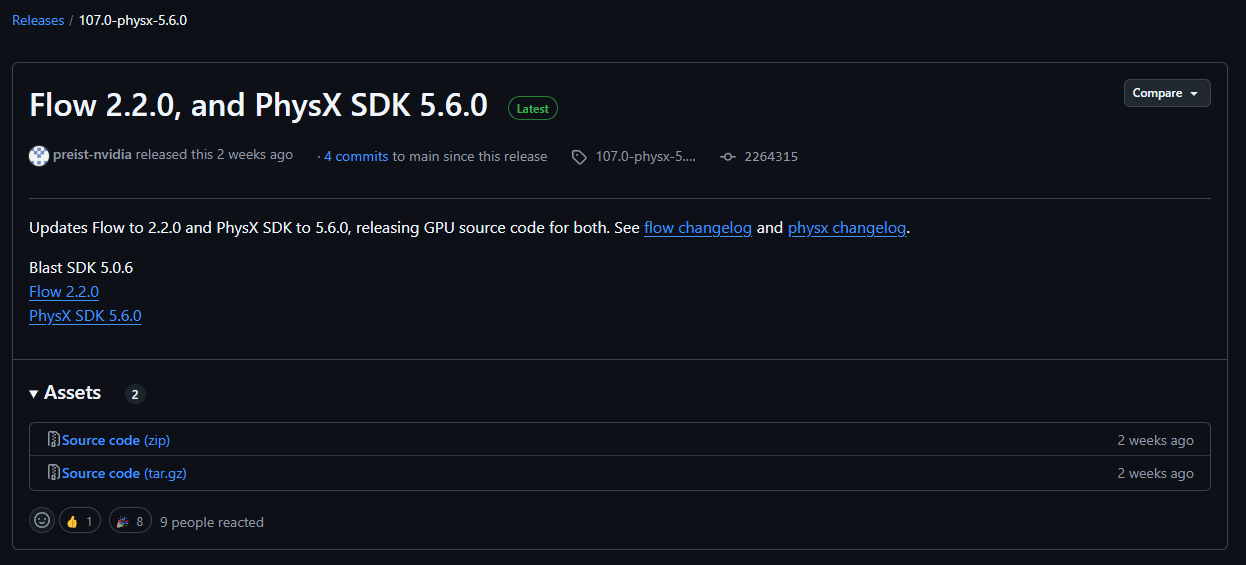The width and height of the screenshot is (1246, 565).
Task: Follow the Flow 2.2.0 link
Action: [64, 292]
